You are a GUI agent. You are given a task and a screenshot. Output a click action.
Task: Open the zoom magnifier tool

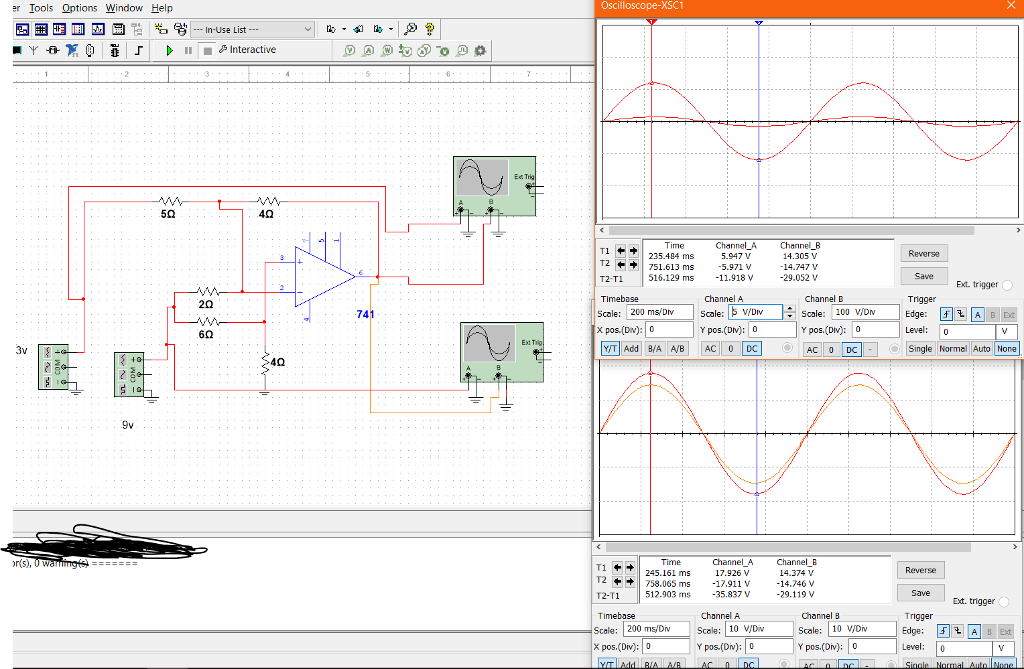point(410,28)
